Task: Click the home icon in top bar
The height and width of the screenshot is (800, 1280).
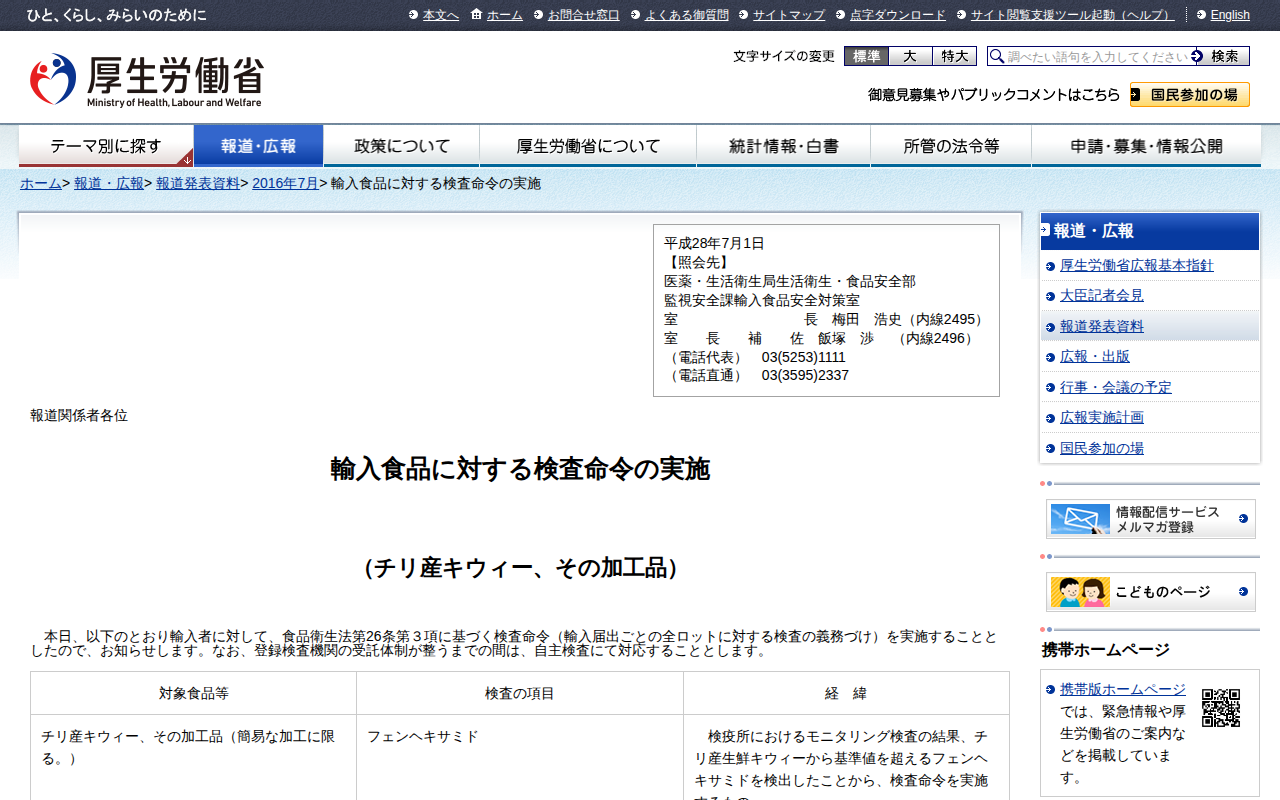Action: (x=476, y=14)
